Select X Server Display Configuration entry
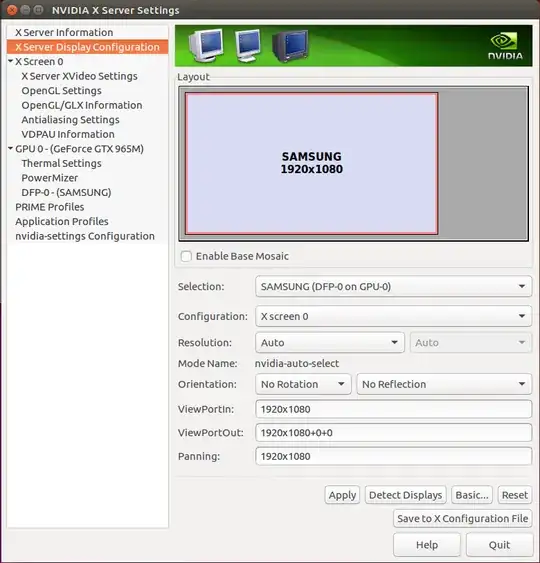Screen dimensions: 540x563 click(88, 47)
